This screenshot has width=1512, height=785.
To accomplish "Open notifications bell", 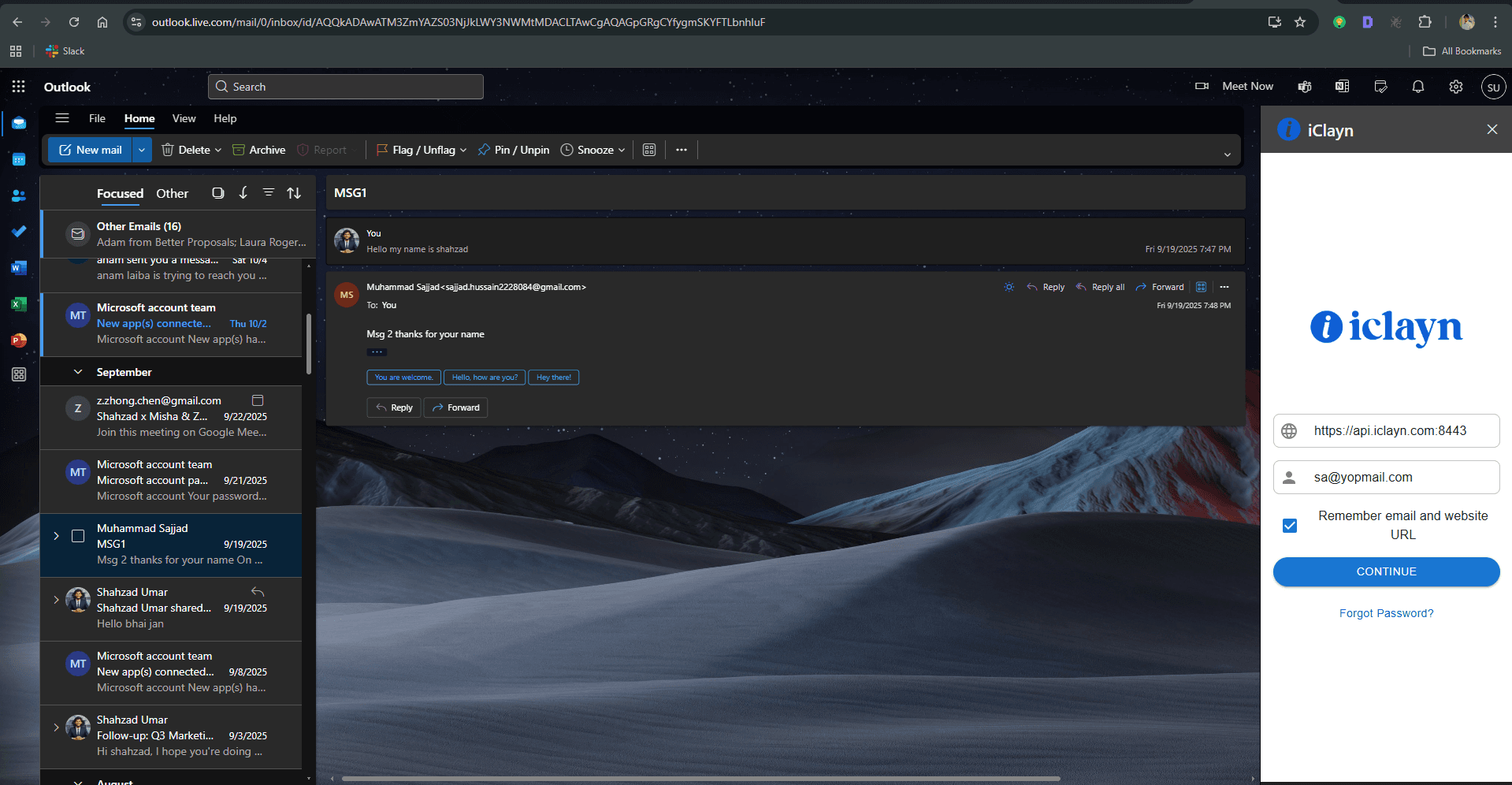I will point(1418,87).
